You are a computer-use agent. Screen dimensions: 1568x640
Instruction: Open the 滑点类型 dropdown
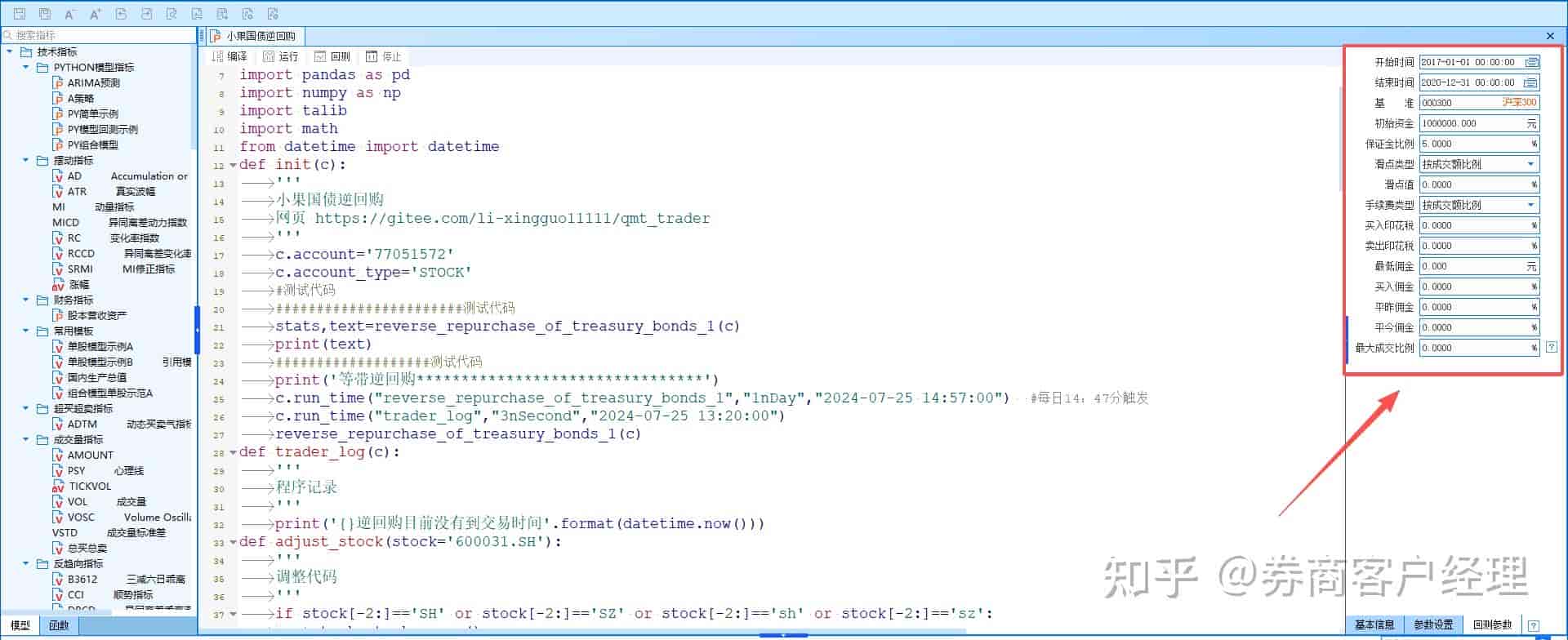point(1530,164)
